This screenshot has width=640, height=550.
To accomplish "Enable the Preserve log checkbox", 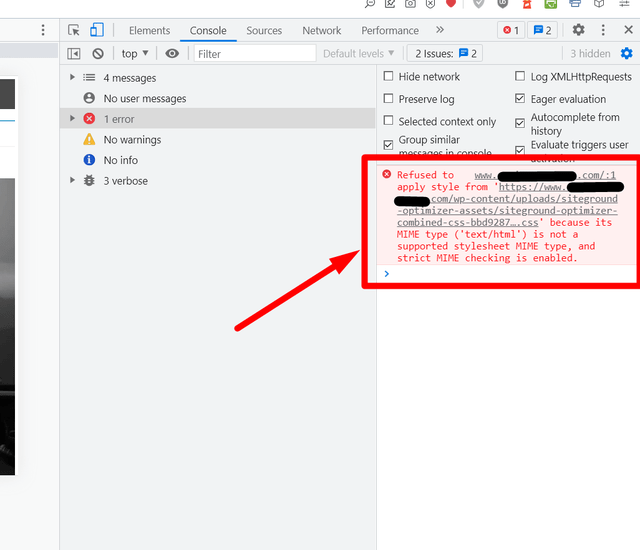I will point(389,99).
